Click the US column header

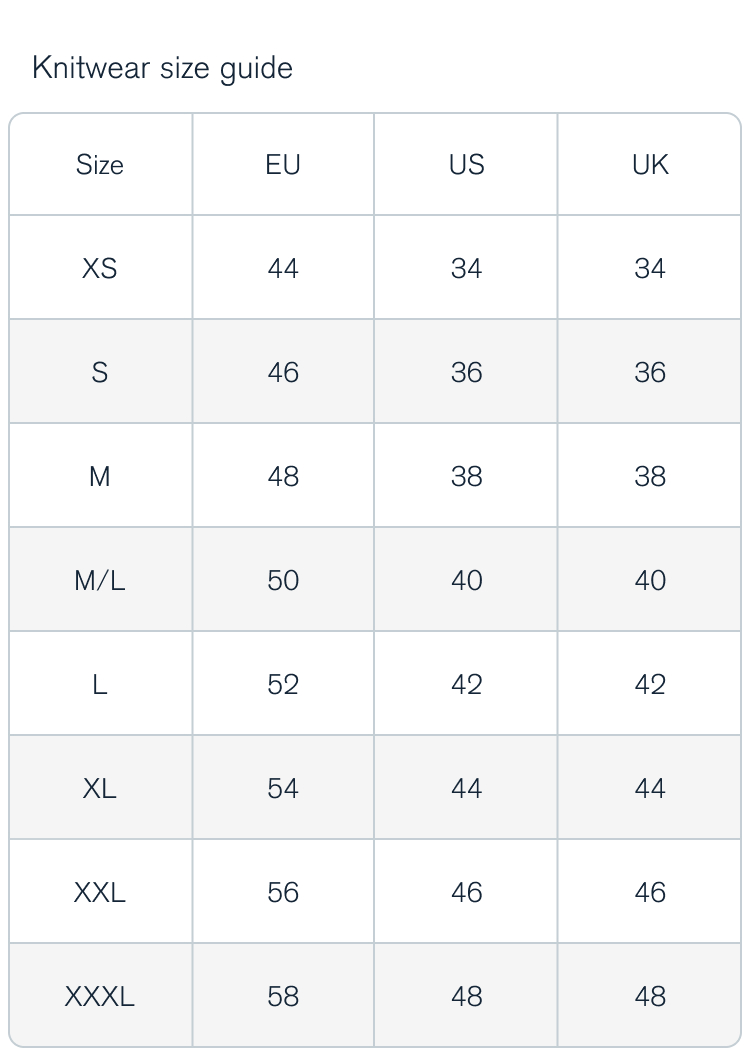coord(467,165)
